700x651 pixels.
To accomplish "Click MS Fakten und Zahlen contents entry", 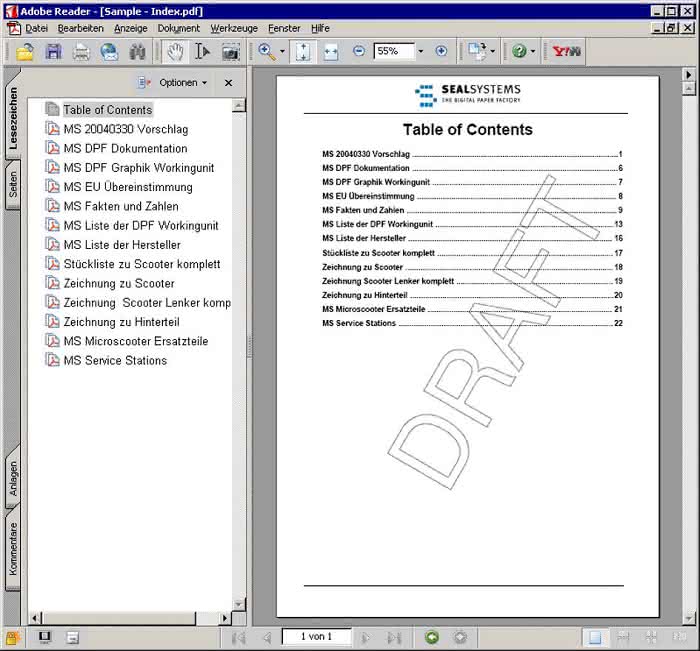I will point(472,210).
